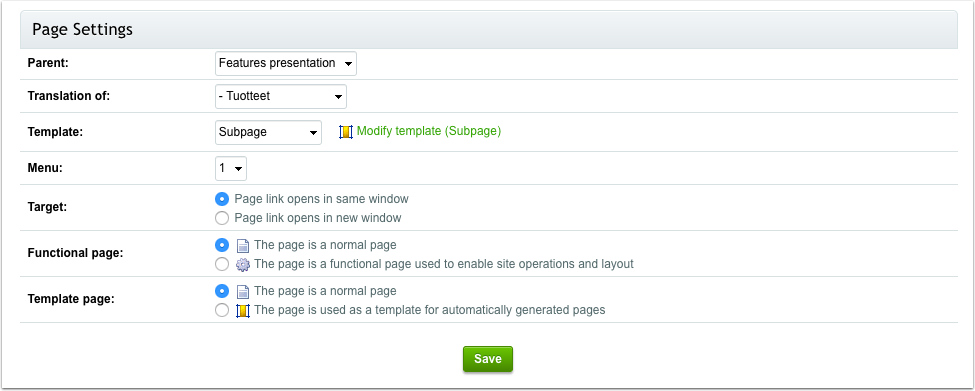Click the 'Target:' label
Screen dimensions: 975x391
click(47, 208)
